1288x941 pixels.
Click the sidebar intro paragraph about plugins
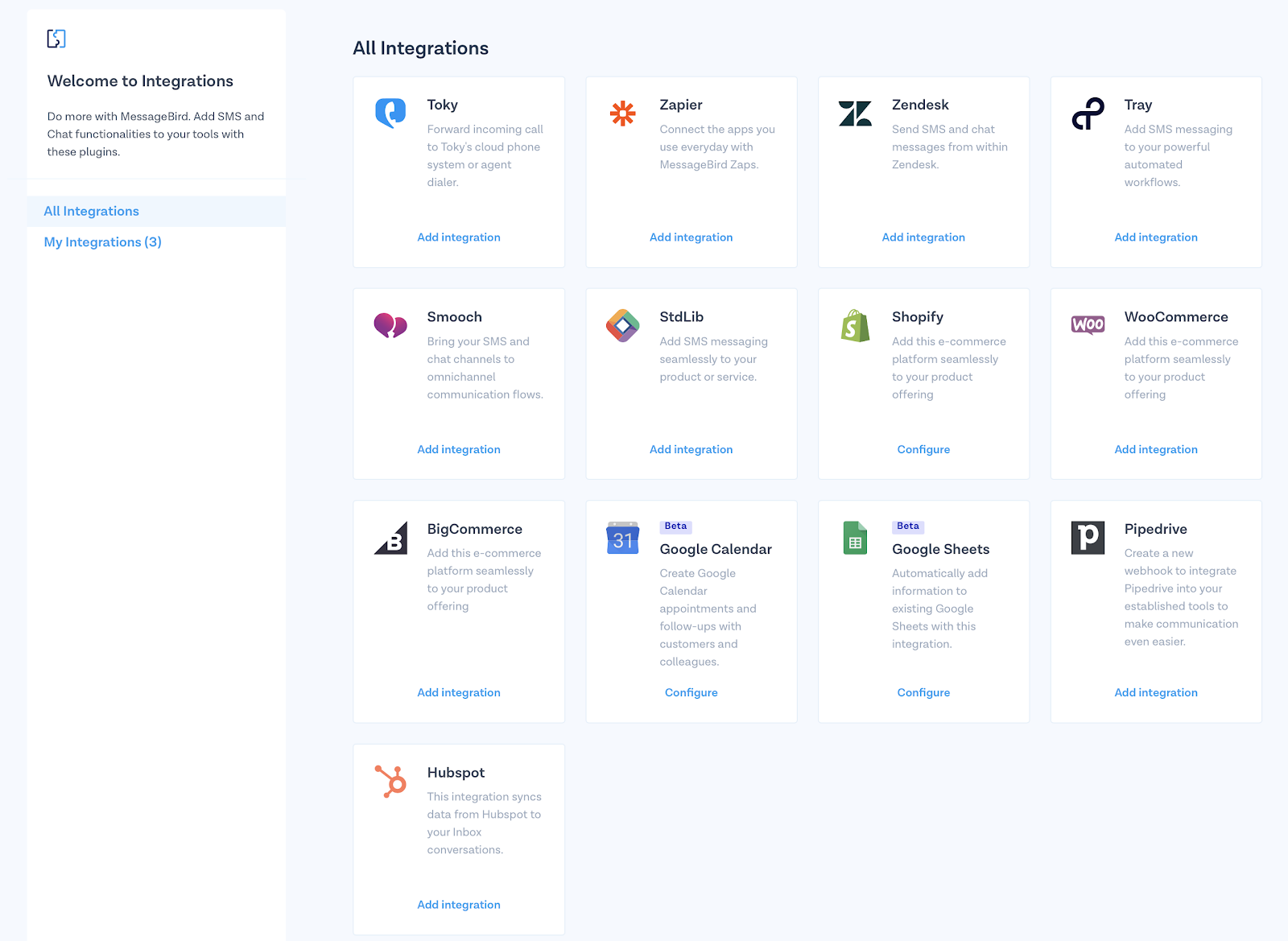coord(155,134)
